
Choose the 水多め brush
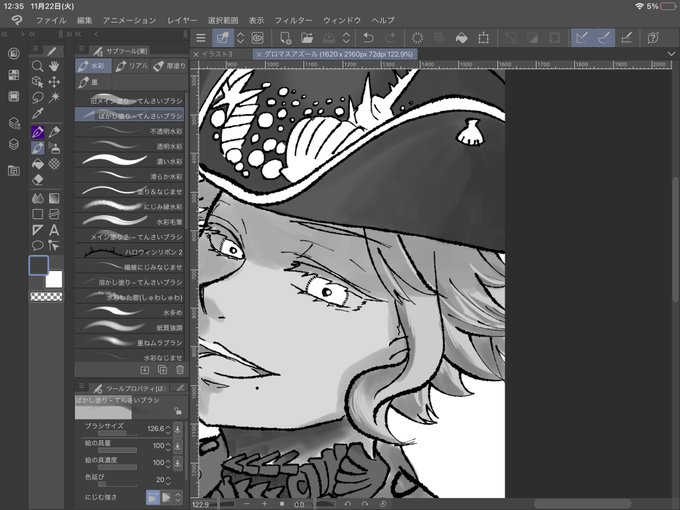pos(129,312)
